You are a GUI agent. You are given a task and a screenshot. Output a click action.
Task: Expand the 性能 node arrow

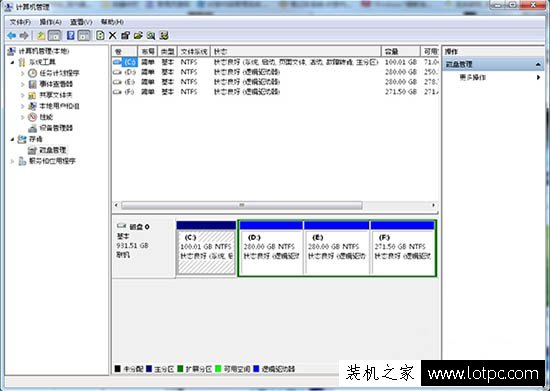coord(23,117)
